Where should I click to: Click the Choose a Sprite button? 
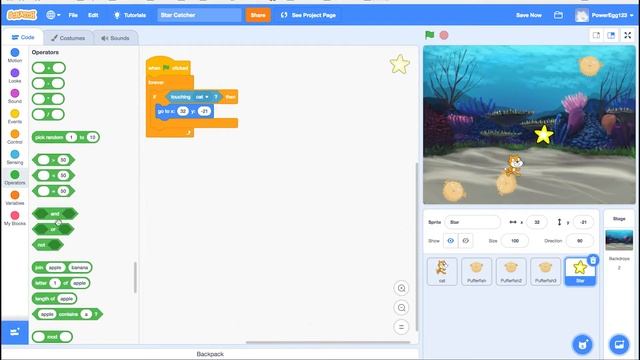tap(582, 344)
